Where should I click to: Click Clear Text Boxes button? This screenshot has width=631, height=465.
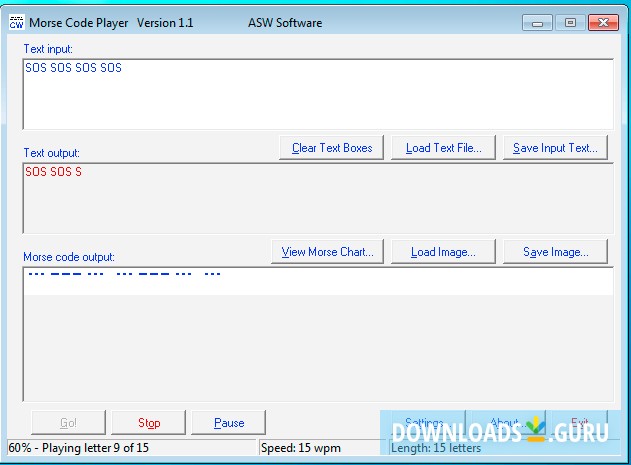click(x=331, y=148)
